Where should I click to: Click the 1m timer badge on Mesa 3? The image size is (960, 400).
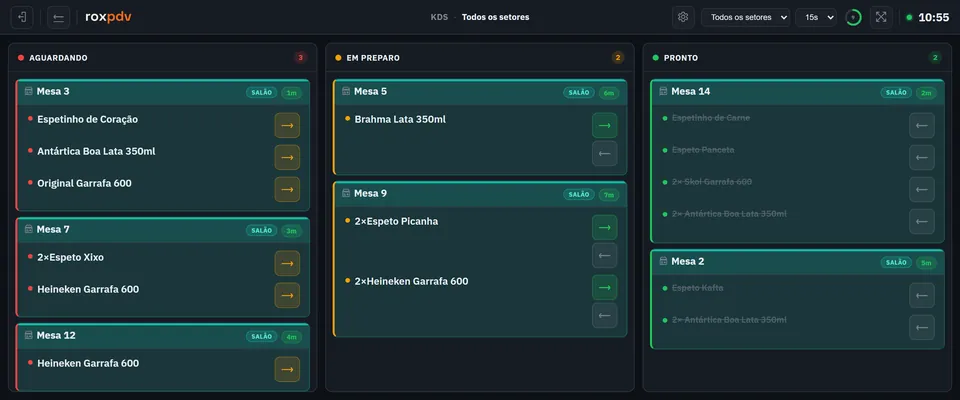292,92
